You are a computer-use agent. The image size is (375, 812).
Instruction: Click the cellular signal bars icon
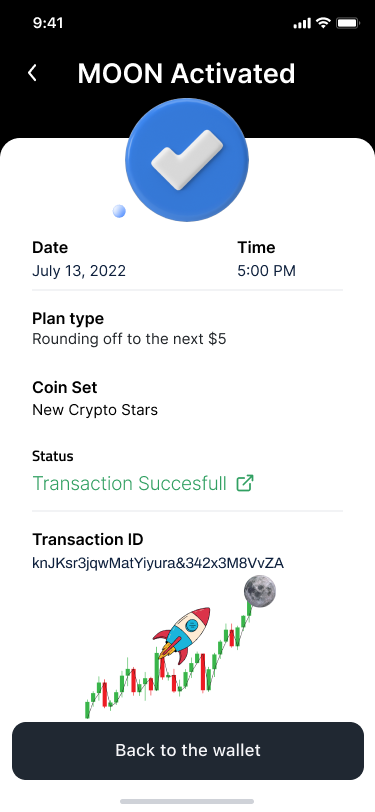click(302, 23)
